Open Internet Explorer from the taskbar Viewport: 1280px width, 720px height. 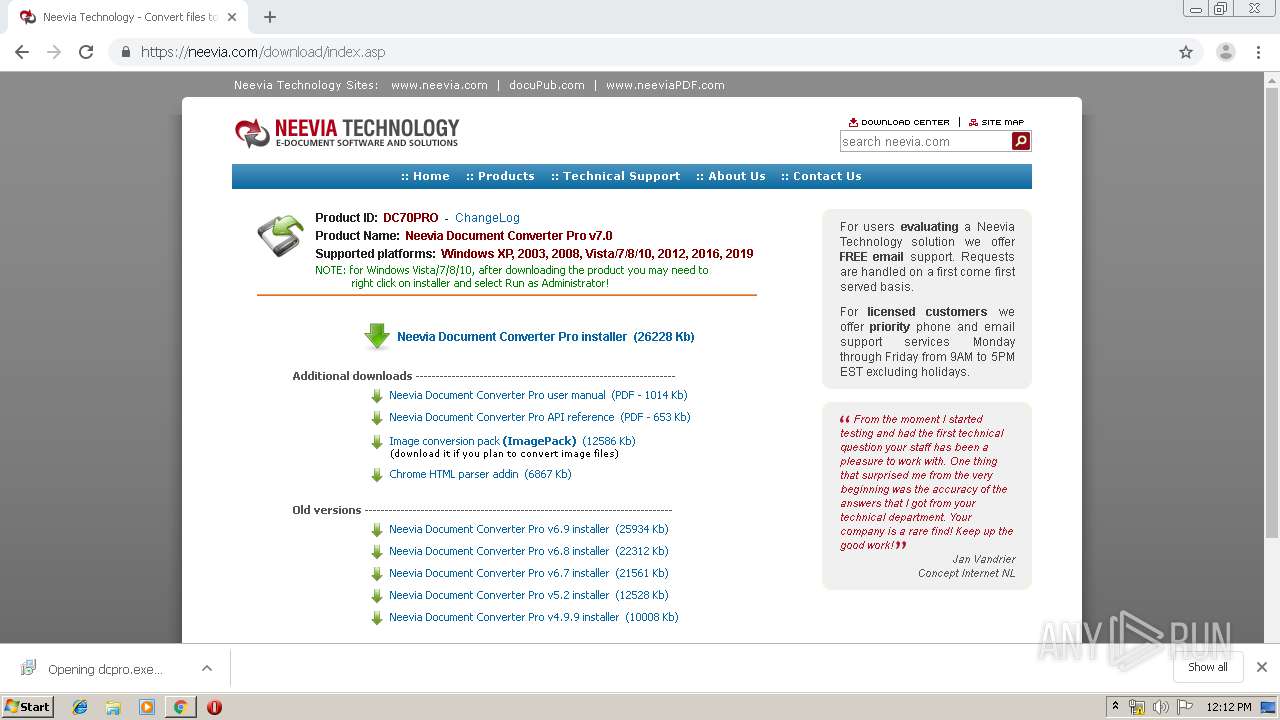[80, 707]
